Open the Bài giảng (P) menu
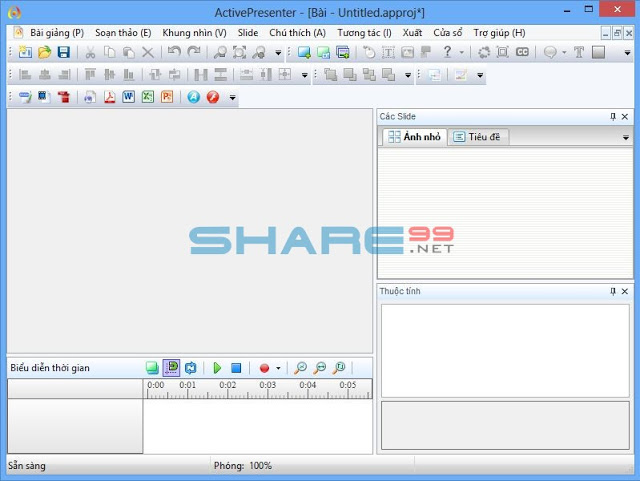Image resolution: width=640 pixels, height=481 pixels. click(57, 33)
